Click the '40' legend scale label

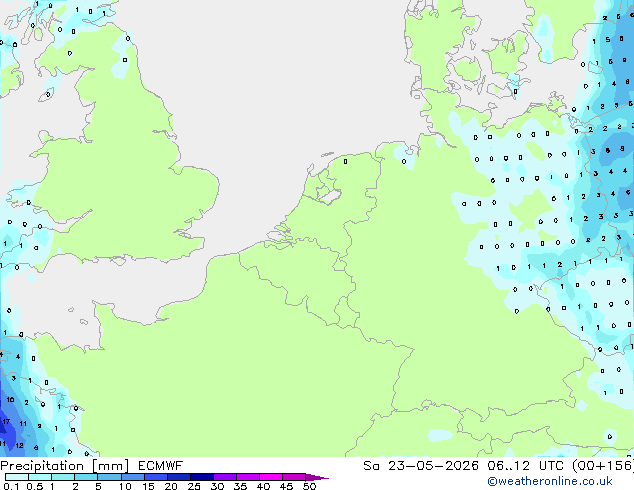click(x=263, y=486)
